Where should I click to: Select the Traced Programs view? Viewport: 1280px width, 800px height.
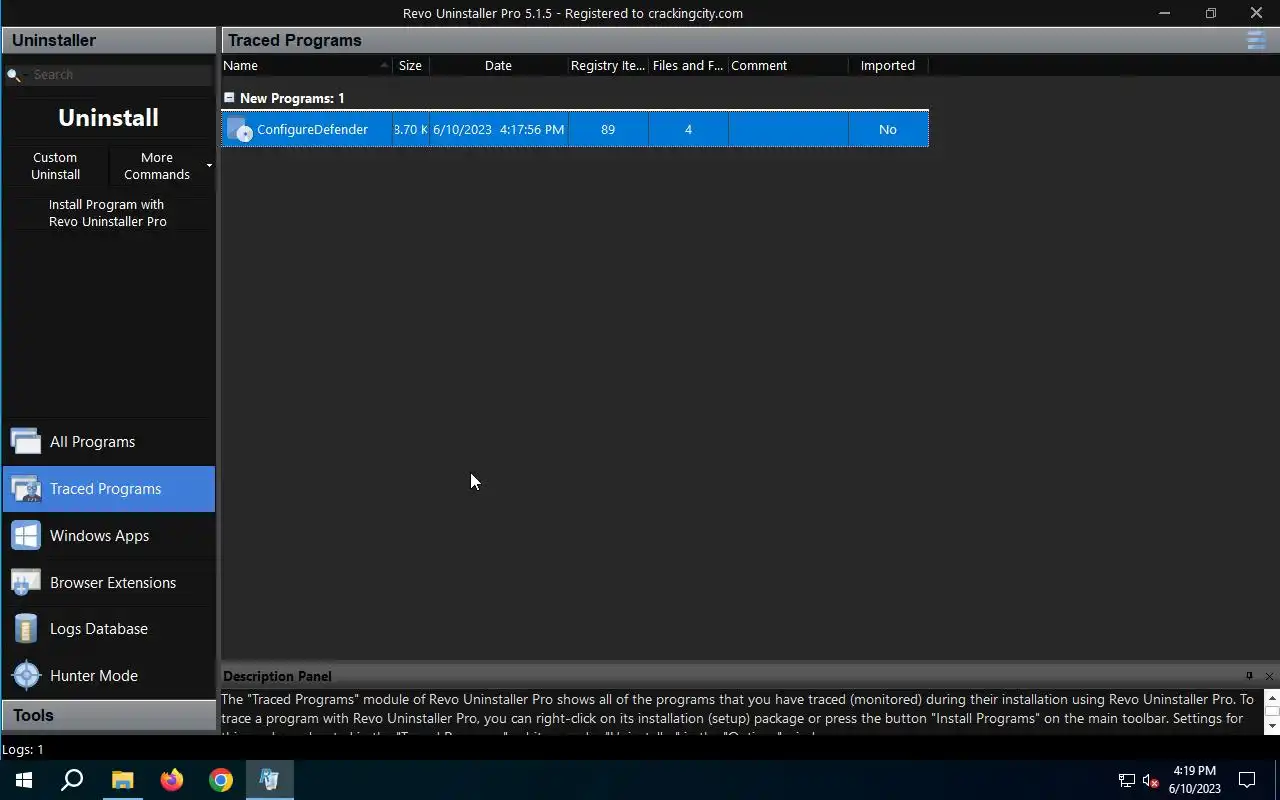[x=108, y=488]
